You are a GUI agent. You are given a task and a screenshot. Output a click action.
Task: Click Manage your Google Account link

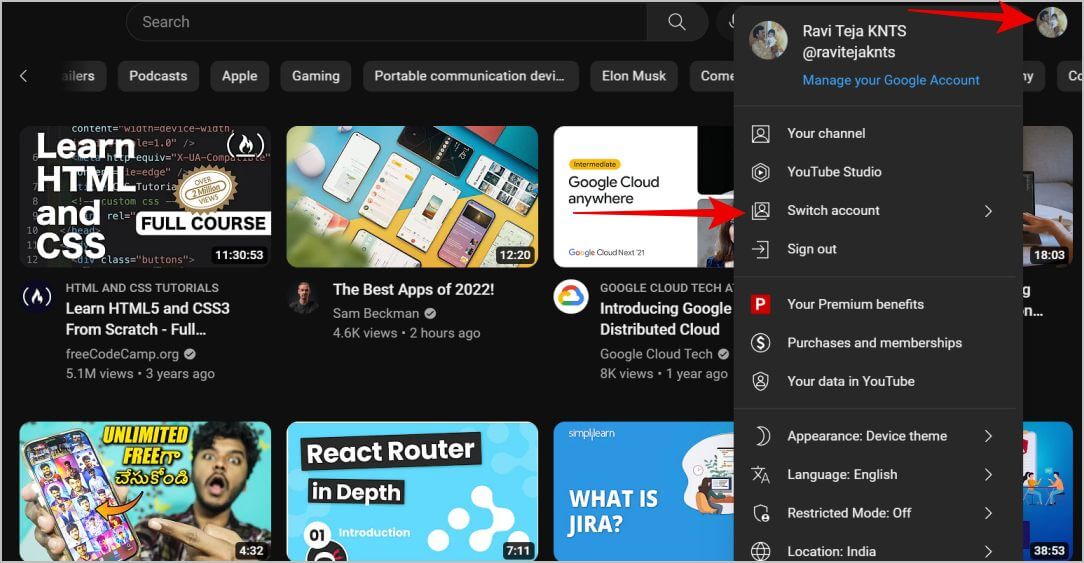click(890, 80)
